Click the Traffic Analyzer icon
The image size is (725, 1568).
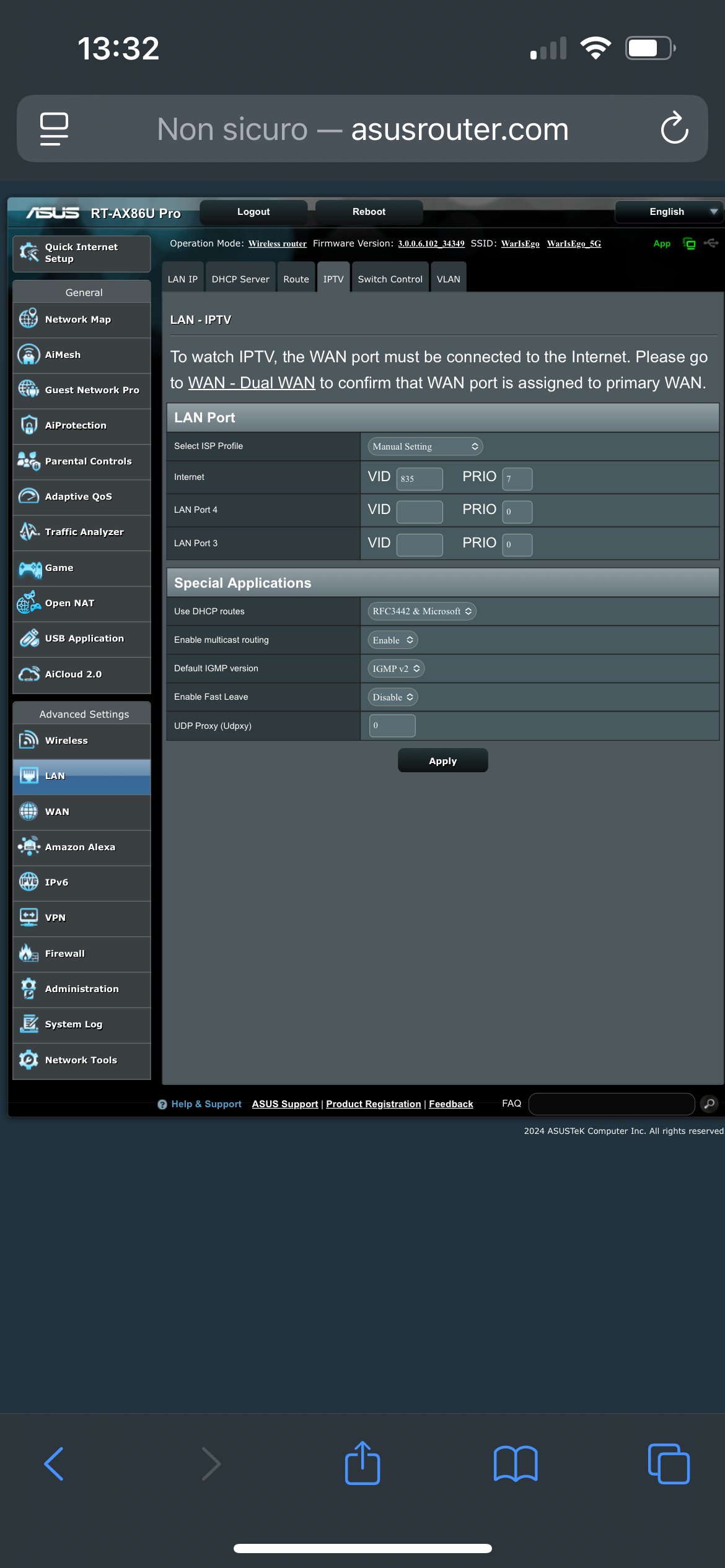(29, 532)
